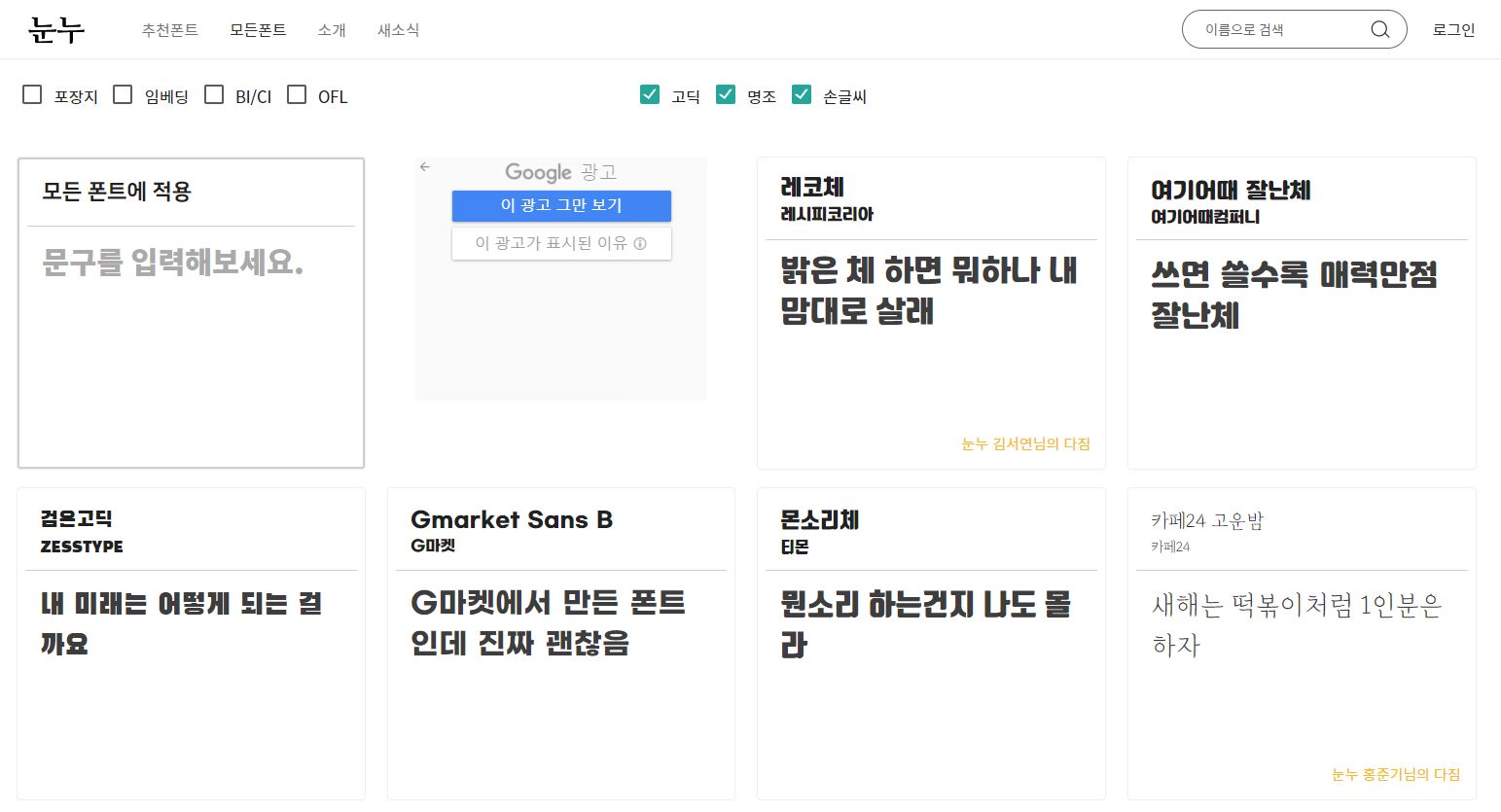Click the 카페24 maker name under 고운밤
The width and height of the screenshot is (1501, 812).
click(x=1170, y=547)
